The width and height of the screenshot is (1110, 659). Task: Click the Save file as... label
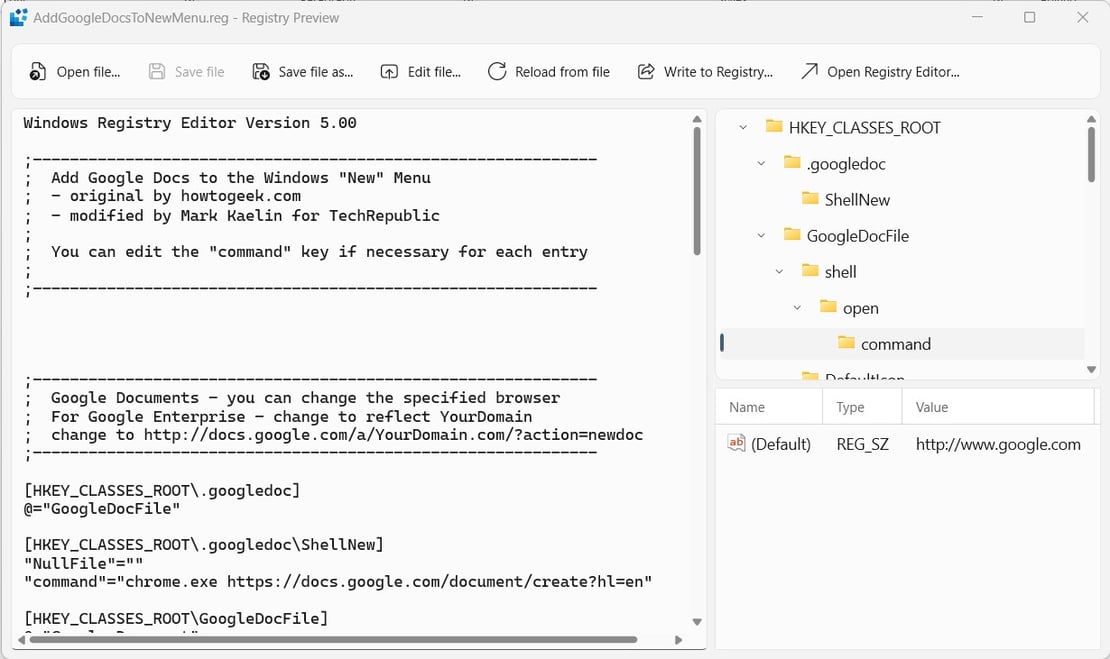316,72
